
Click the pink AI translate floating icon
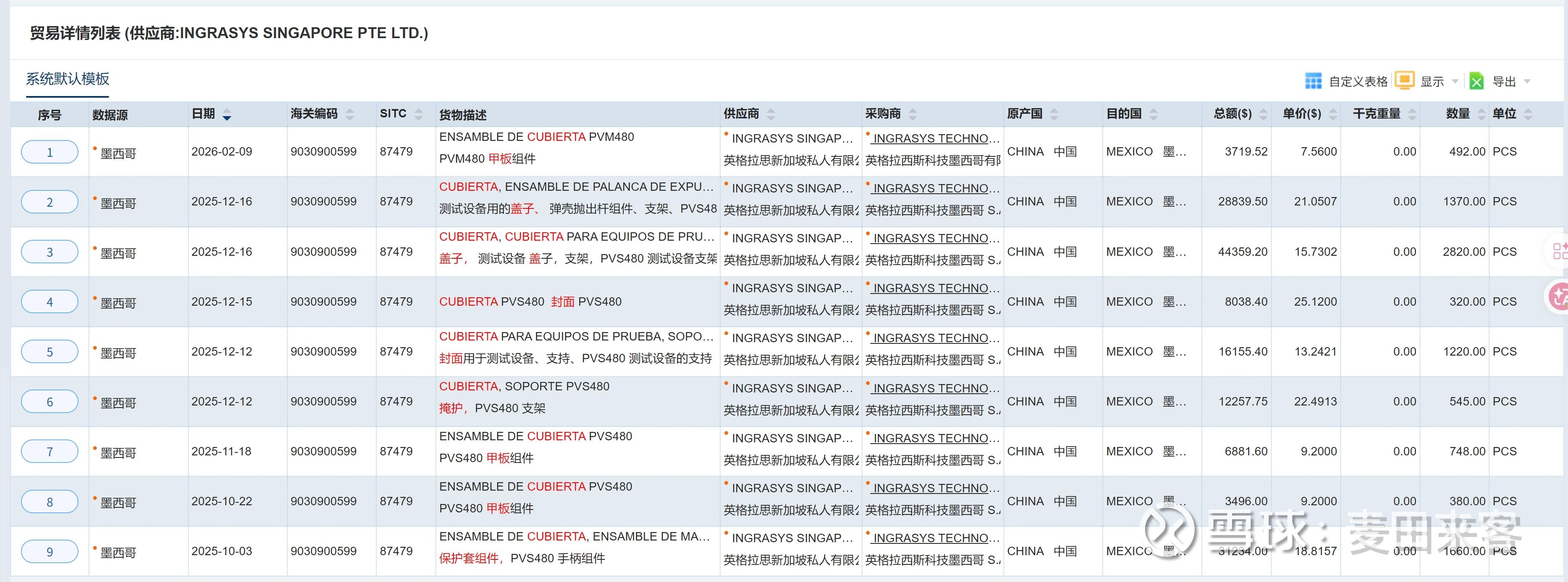coord(1560,296)
